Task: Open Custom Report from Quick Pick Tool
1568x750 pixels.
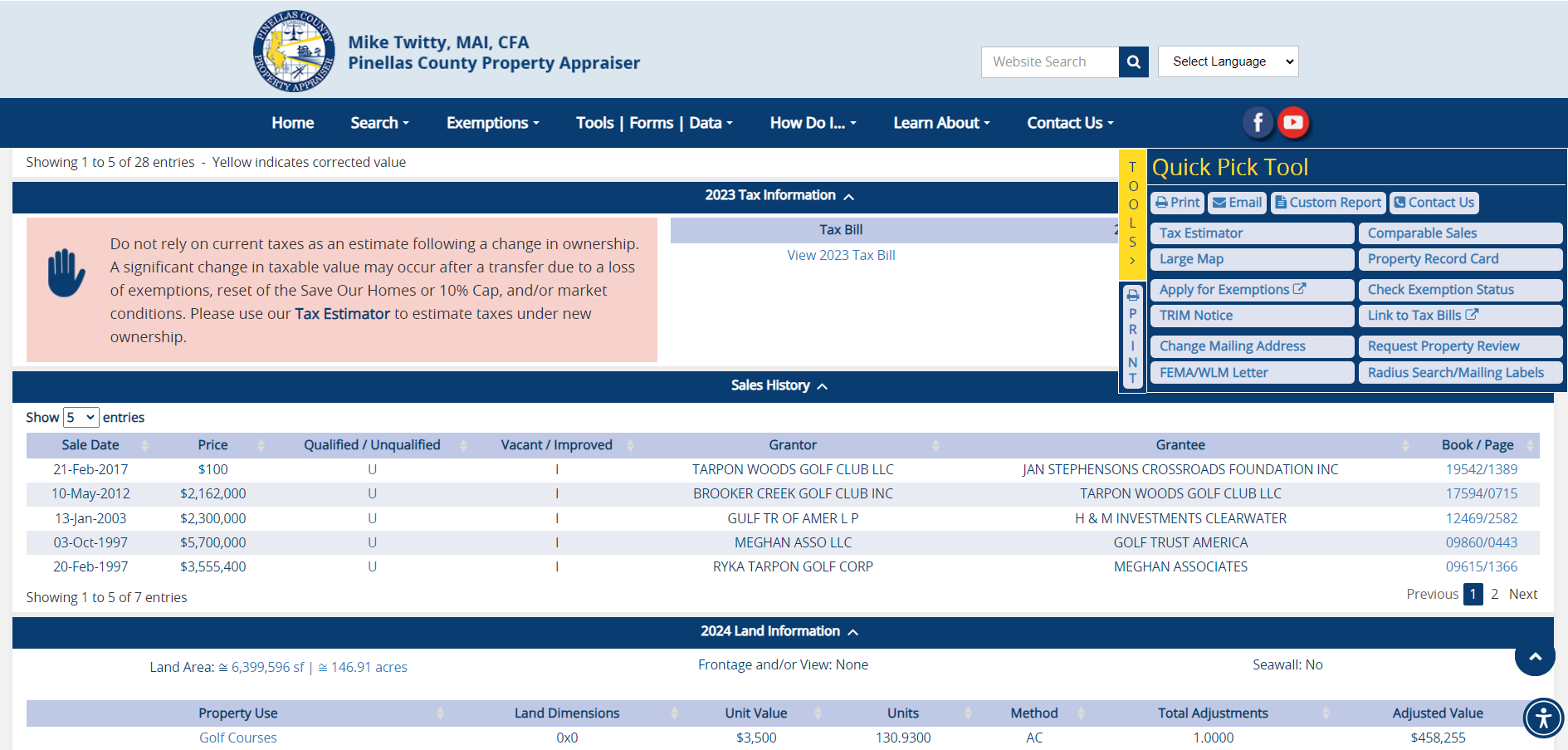Action: coord(1328,203)
